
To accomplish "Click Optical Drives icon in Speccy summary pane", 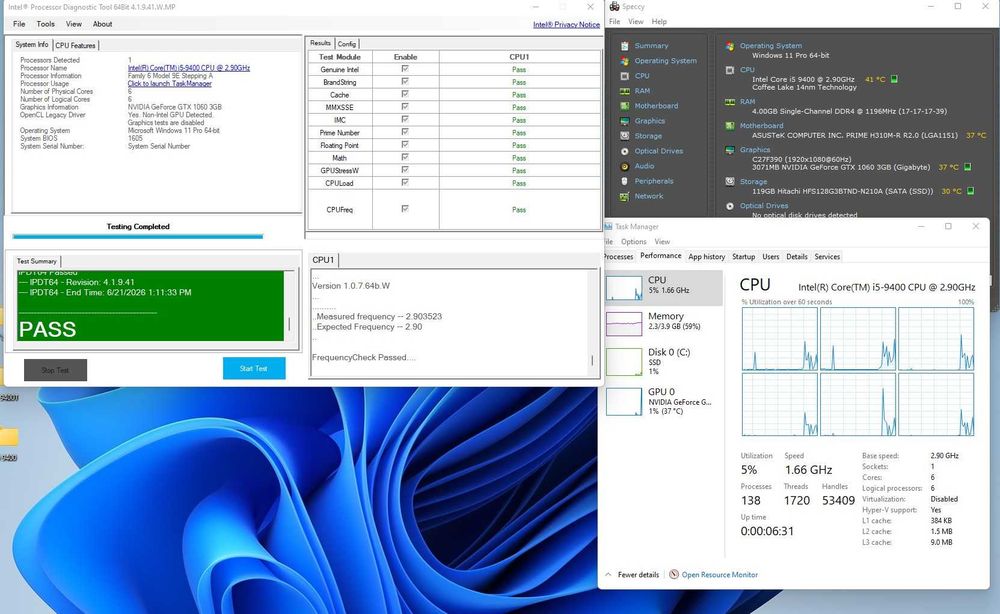I will [730, 206].
